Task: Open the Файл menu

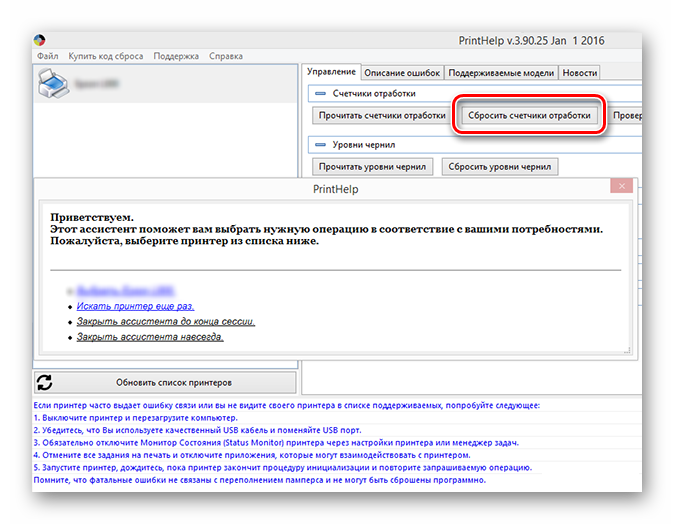Action: coord(47,57)
